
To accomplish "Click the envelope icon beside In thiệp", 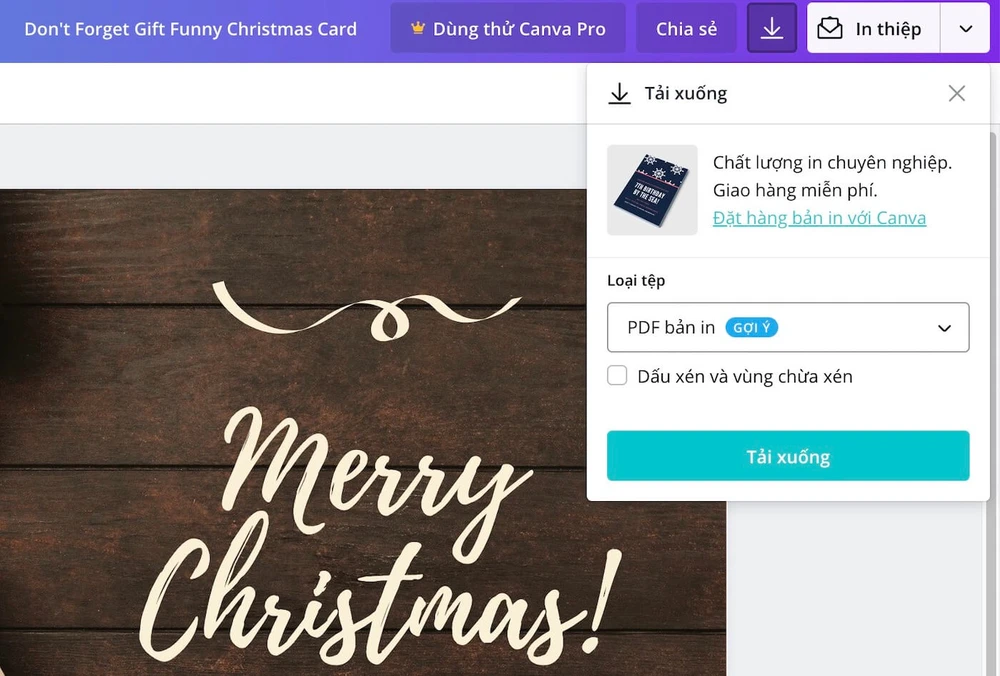I will (831, 29).
